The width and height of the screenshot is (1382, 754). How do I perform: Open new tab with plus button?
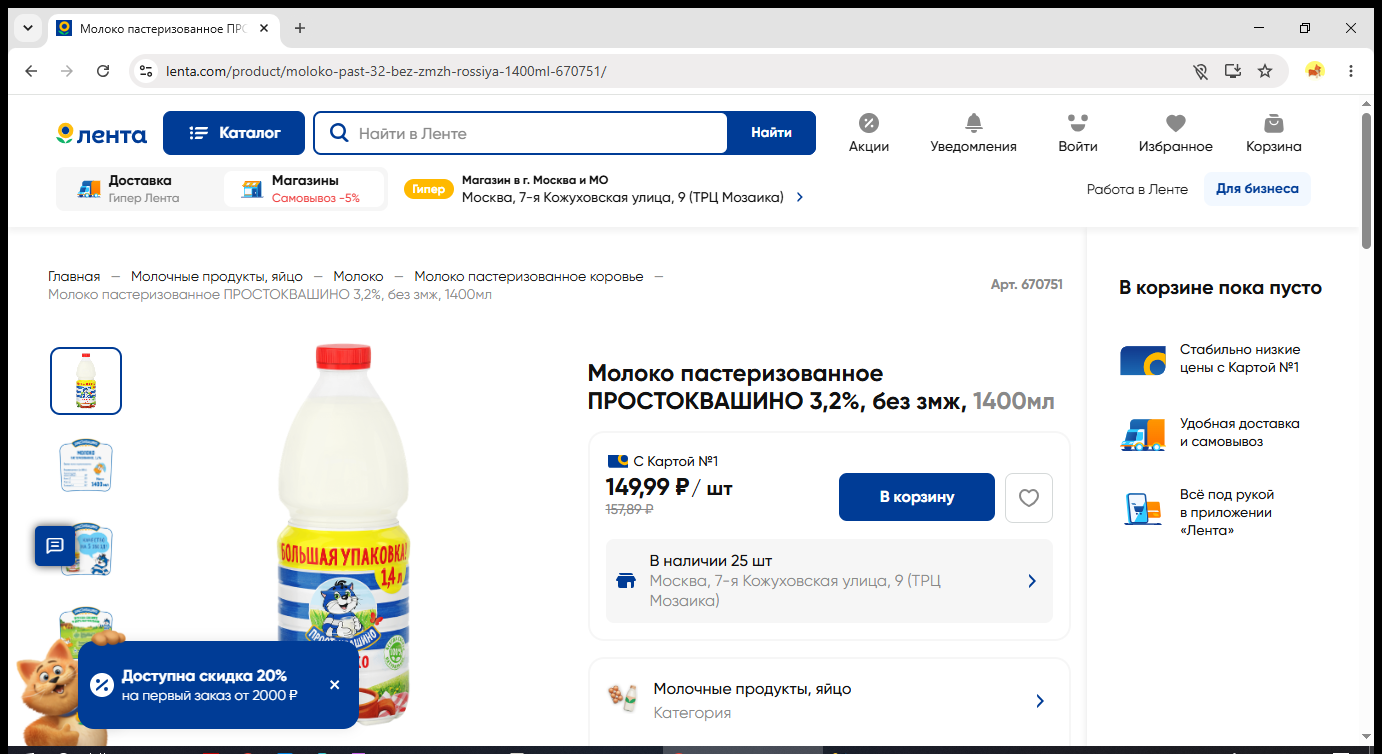300,28
